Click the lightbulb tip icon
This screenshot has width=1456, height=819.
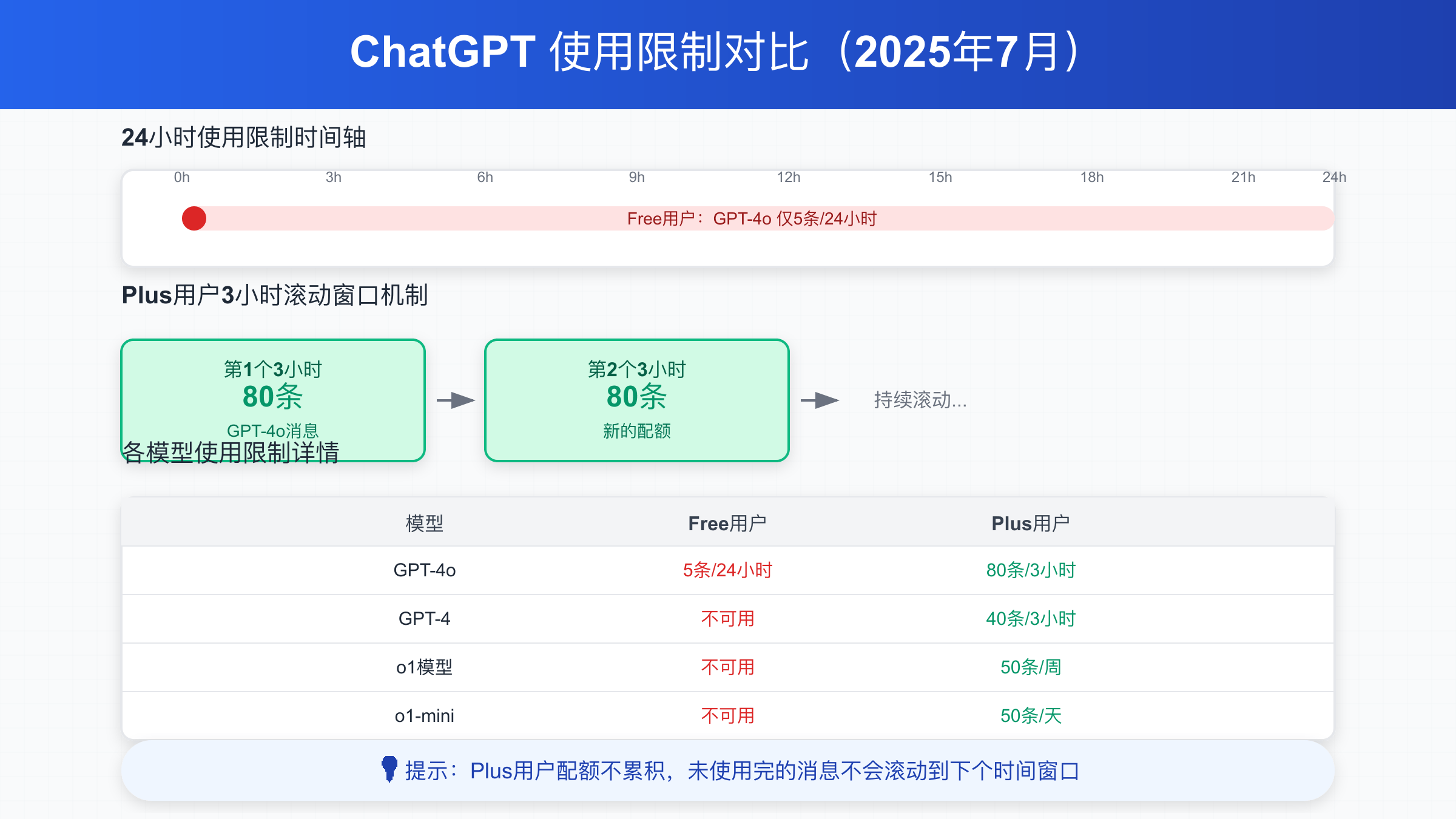[389, 769]
